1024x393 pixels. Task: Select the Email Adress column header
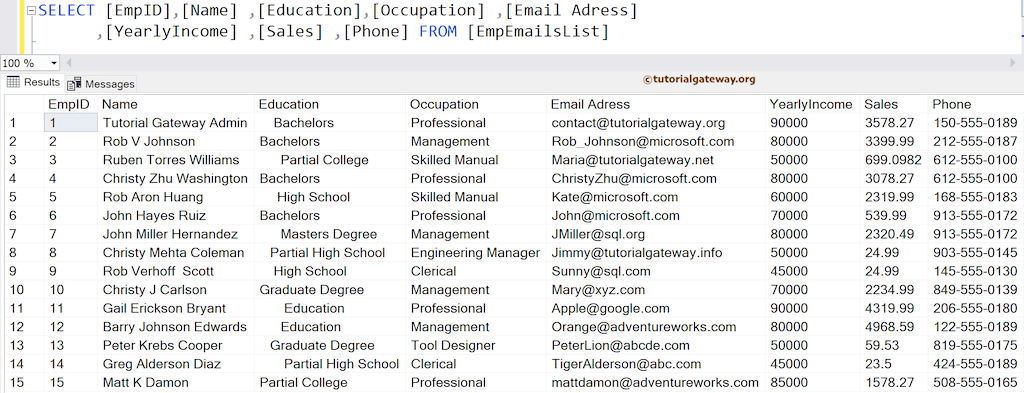click(656, 104)
